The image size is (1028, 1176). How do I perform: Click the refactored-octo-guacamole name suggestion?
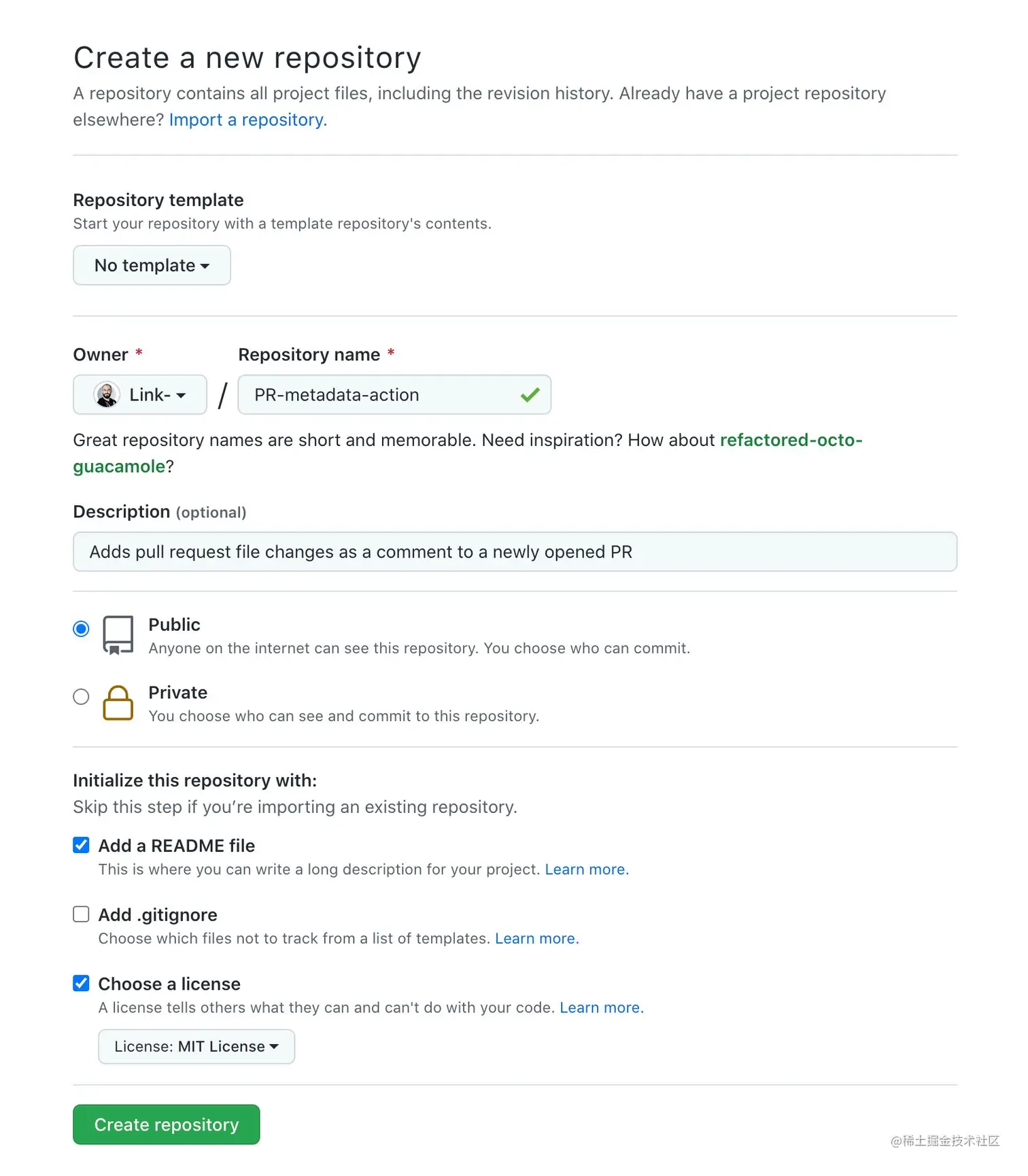pos(791,440)
